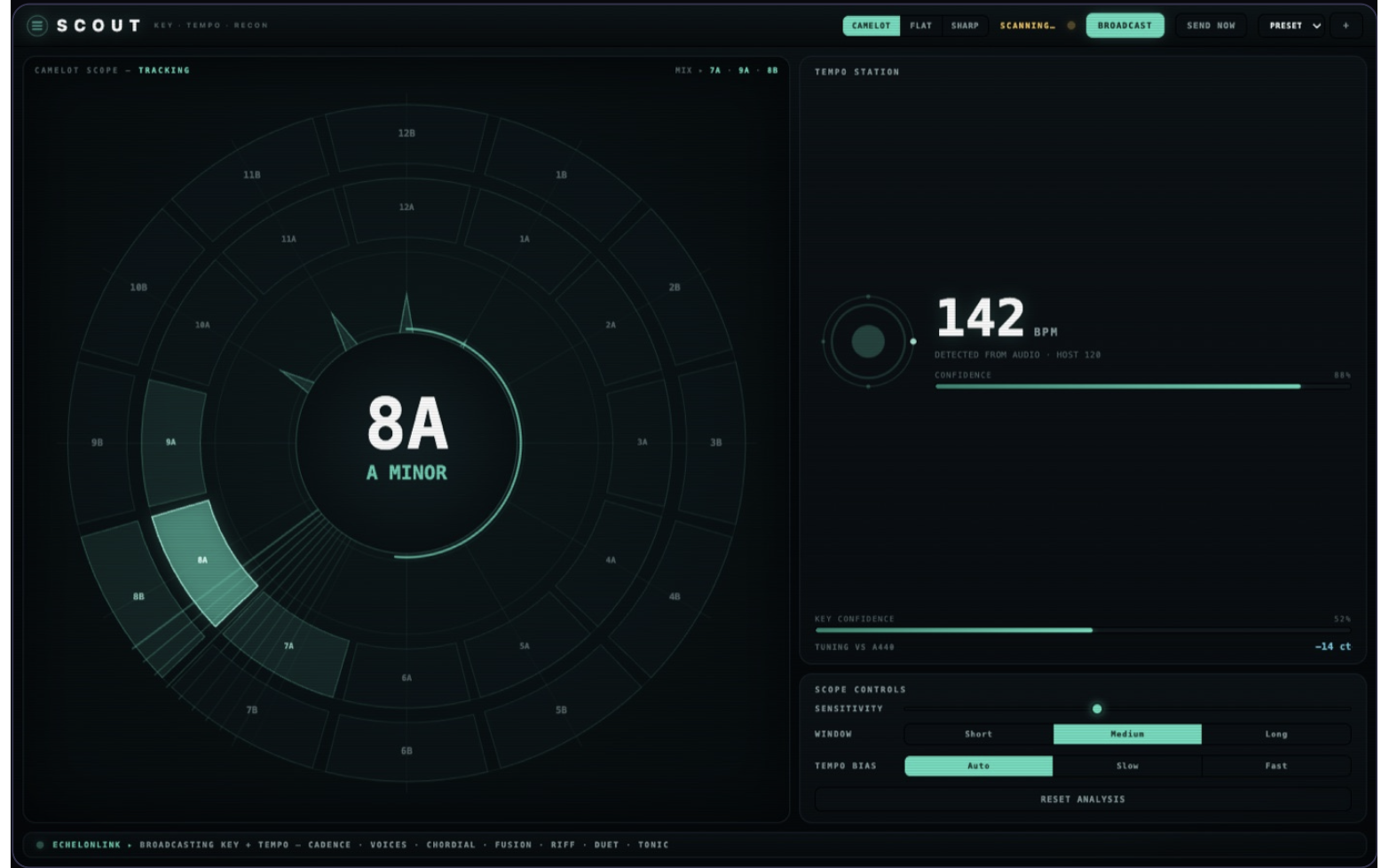1389x868 pixels.
Task: Click the 7A mix suggestion in header
Action: coord(714,70)
